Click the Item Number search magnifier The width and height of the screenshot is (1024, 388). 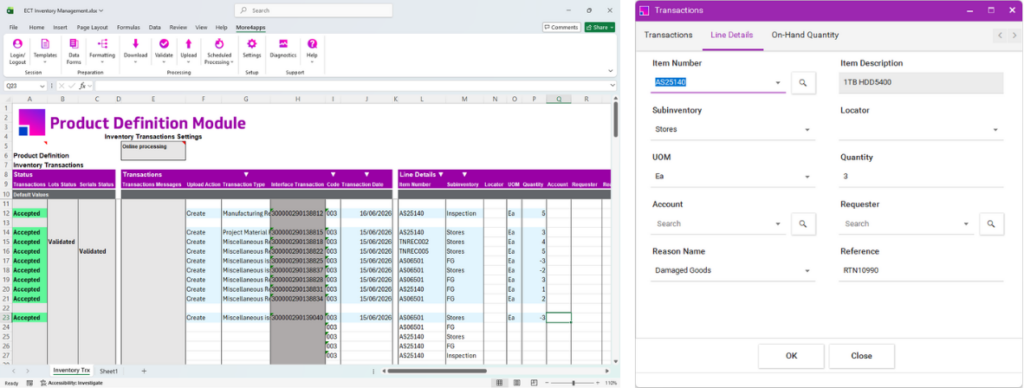[803, 83]
